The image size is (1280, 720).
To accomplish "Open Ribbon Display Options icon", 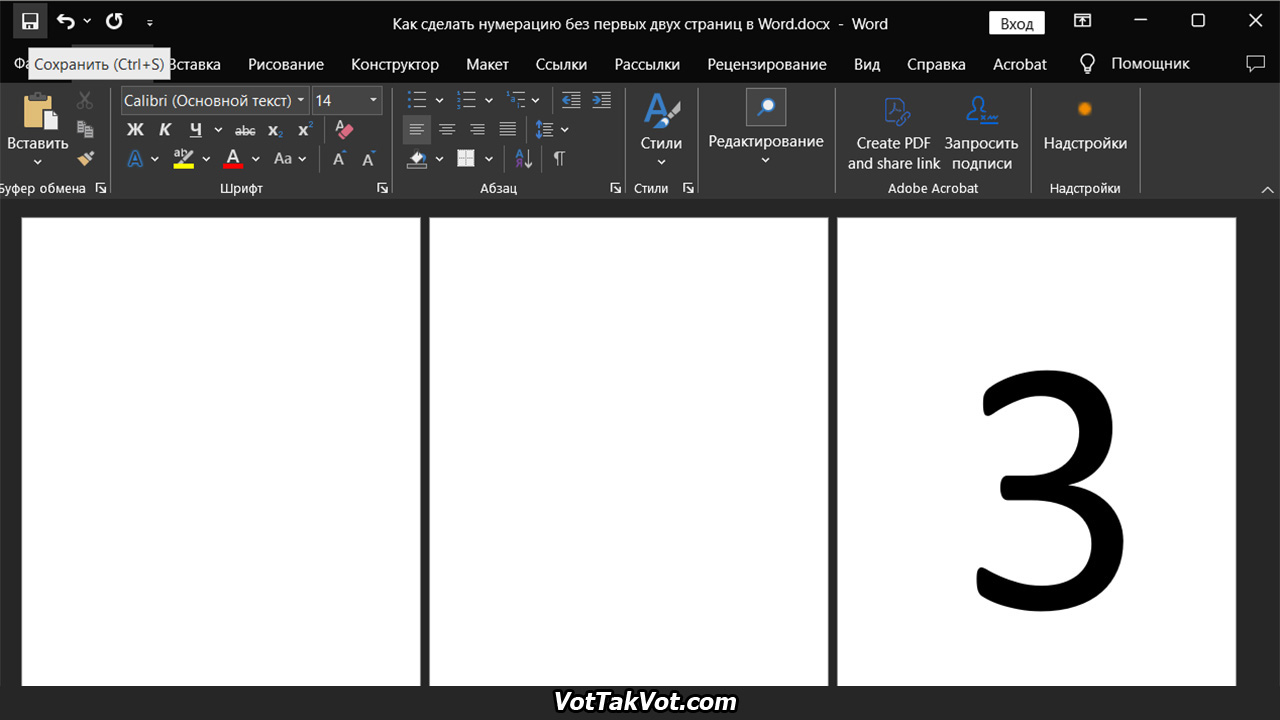I will click(x=1082, y=21).
